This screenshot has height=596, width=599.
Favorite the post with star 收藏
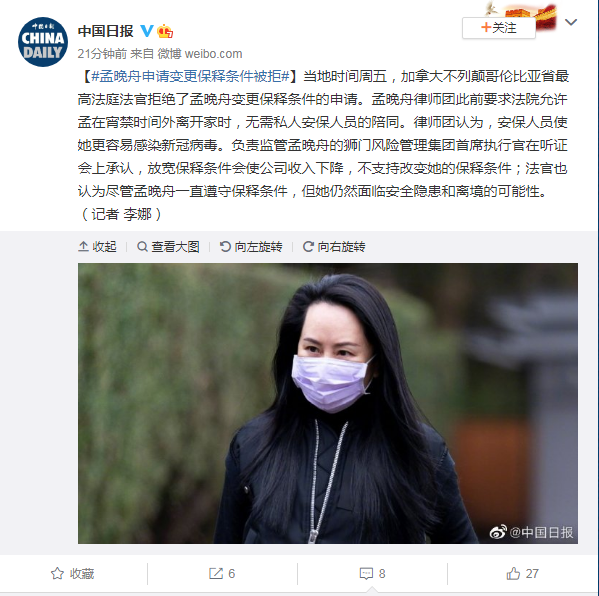73,573
